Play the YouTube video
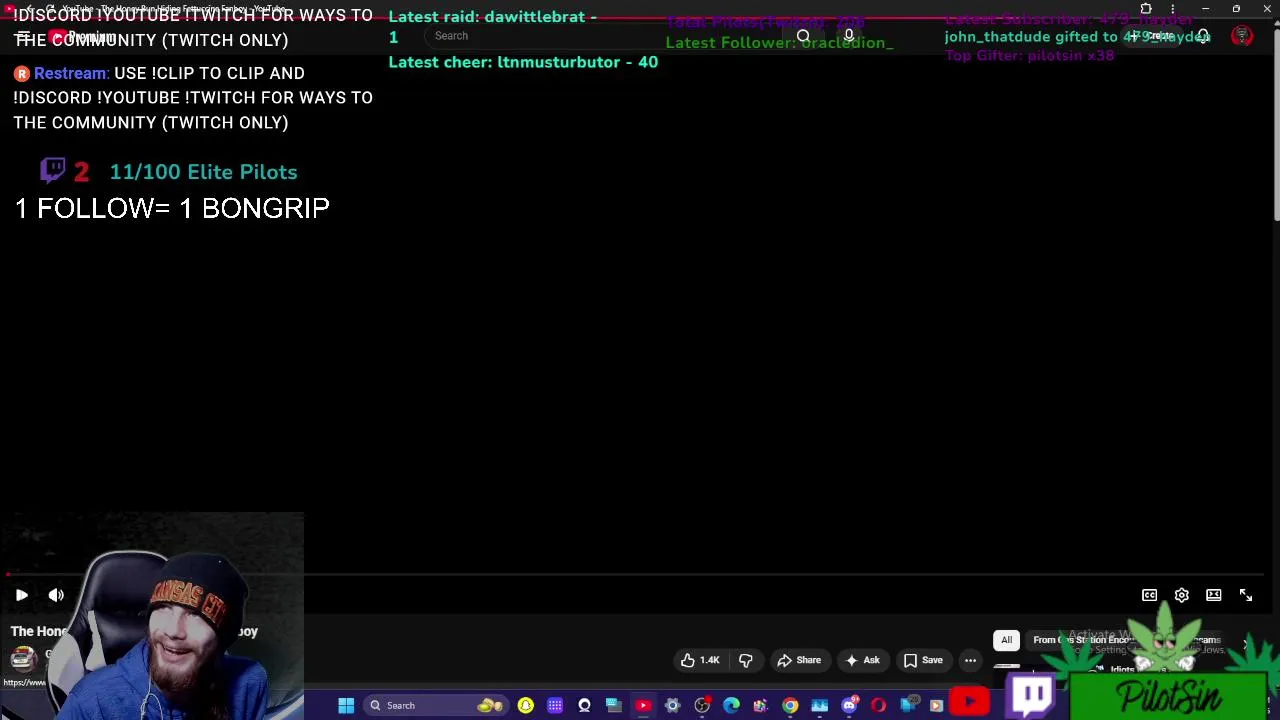 click(x=21, y=595)
